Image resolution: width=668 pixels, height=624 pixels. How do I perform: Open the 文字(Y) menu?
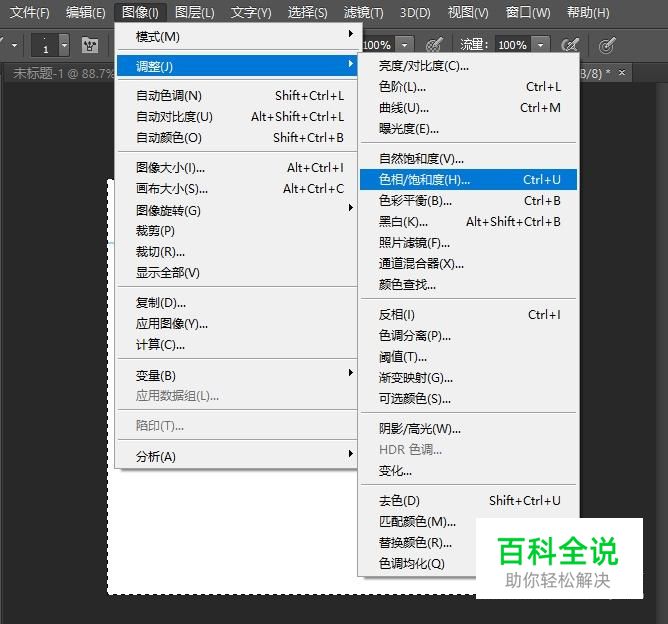pos(251,12)
